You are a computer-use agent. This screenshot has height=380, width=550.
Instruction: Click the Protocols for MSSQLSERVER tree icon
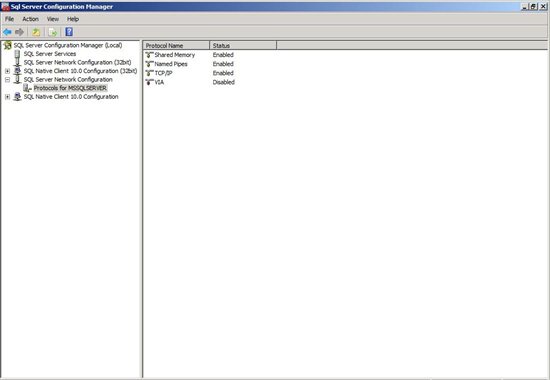point(27,88)
